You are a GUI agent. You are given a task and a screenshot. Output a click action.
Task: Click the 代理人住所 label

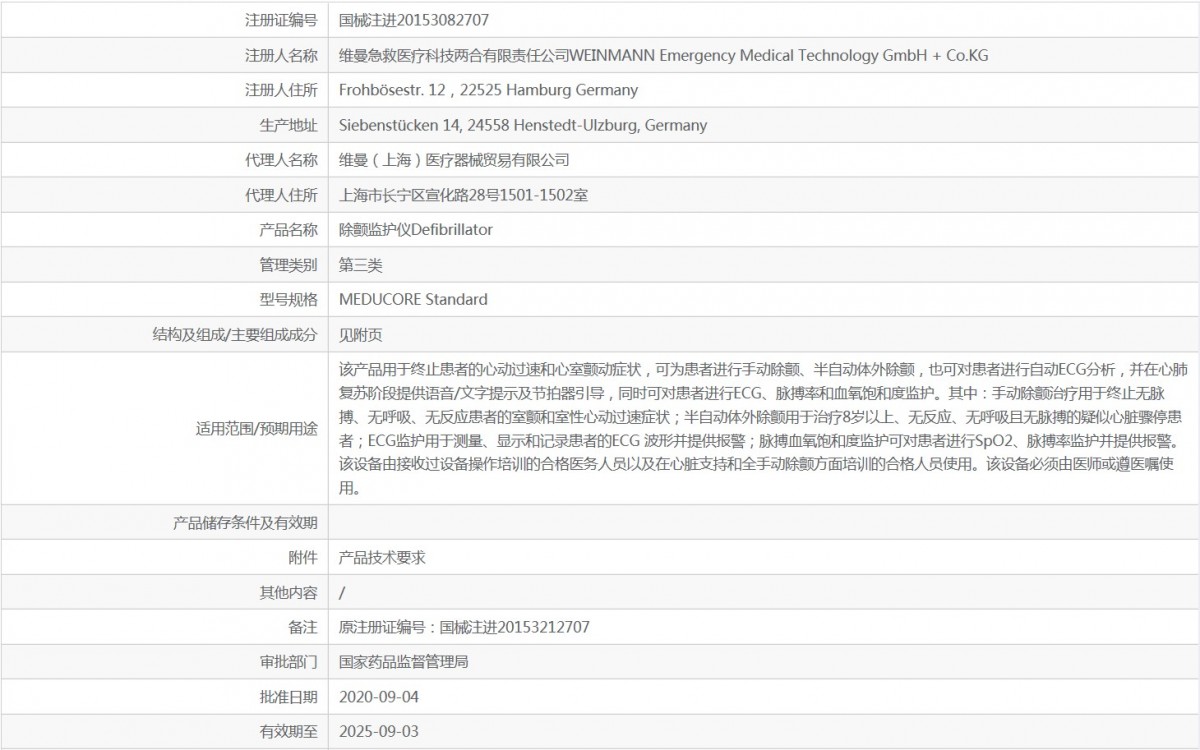pyautogui.click(x=281, y=195)
